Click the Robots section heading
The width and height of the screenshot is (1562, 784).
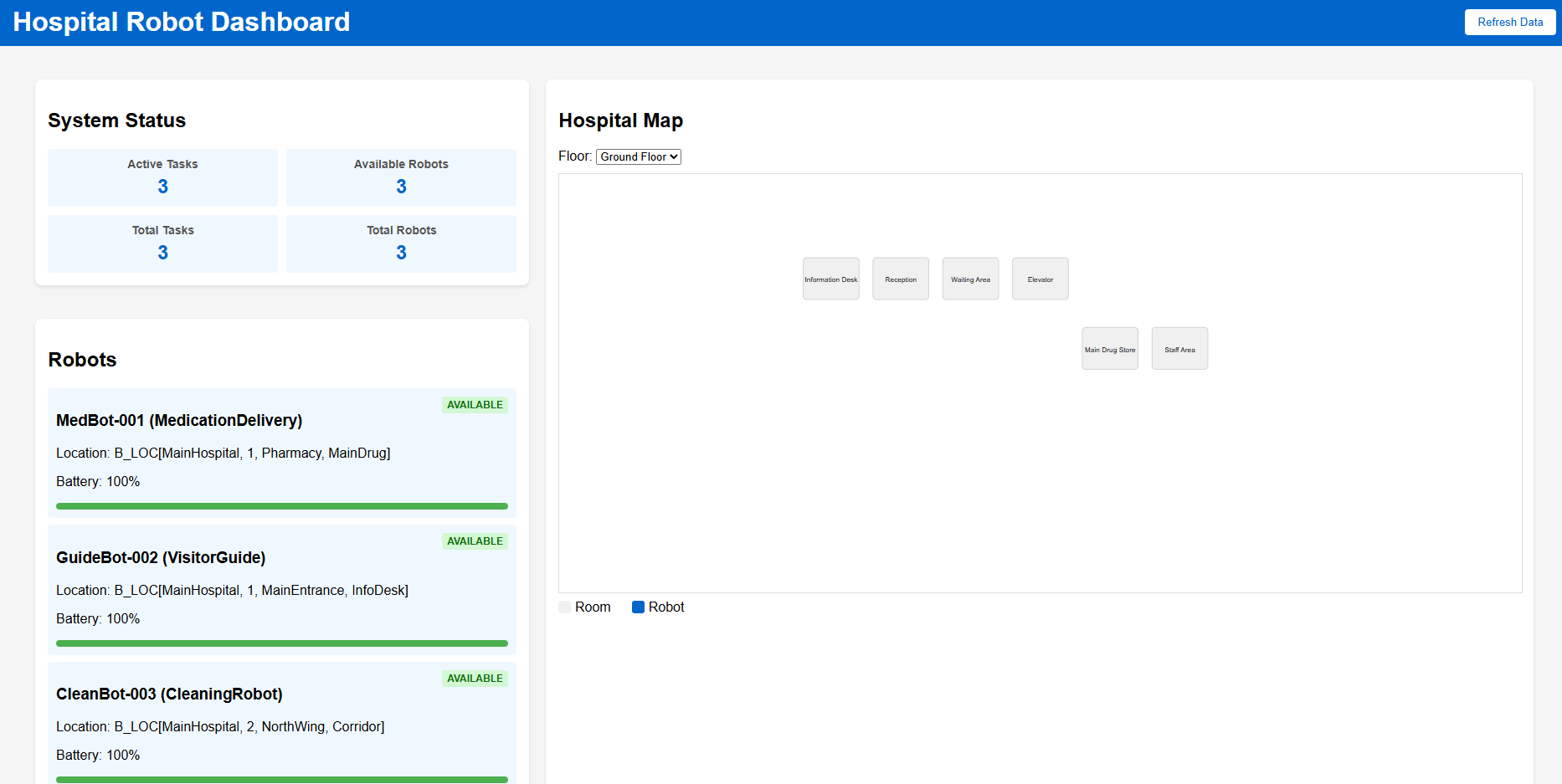(82, 360)
